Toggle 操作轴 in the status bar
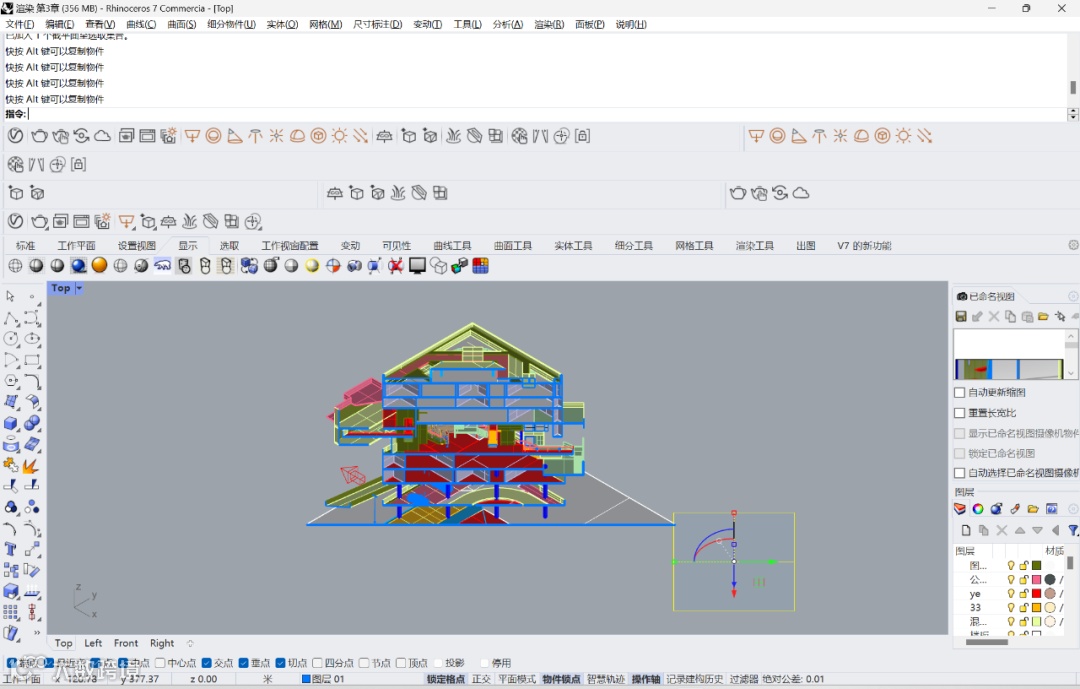The width and height of the screenshot is (1080, 689). click(x=645, y=679)
